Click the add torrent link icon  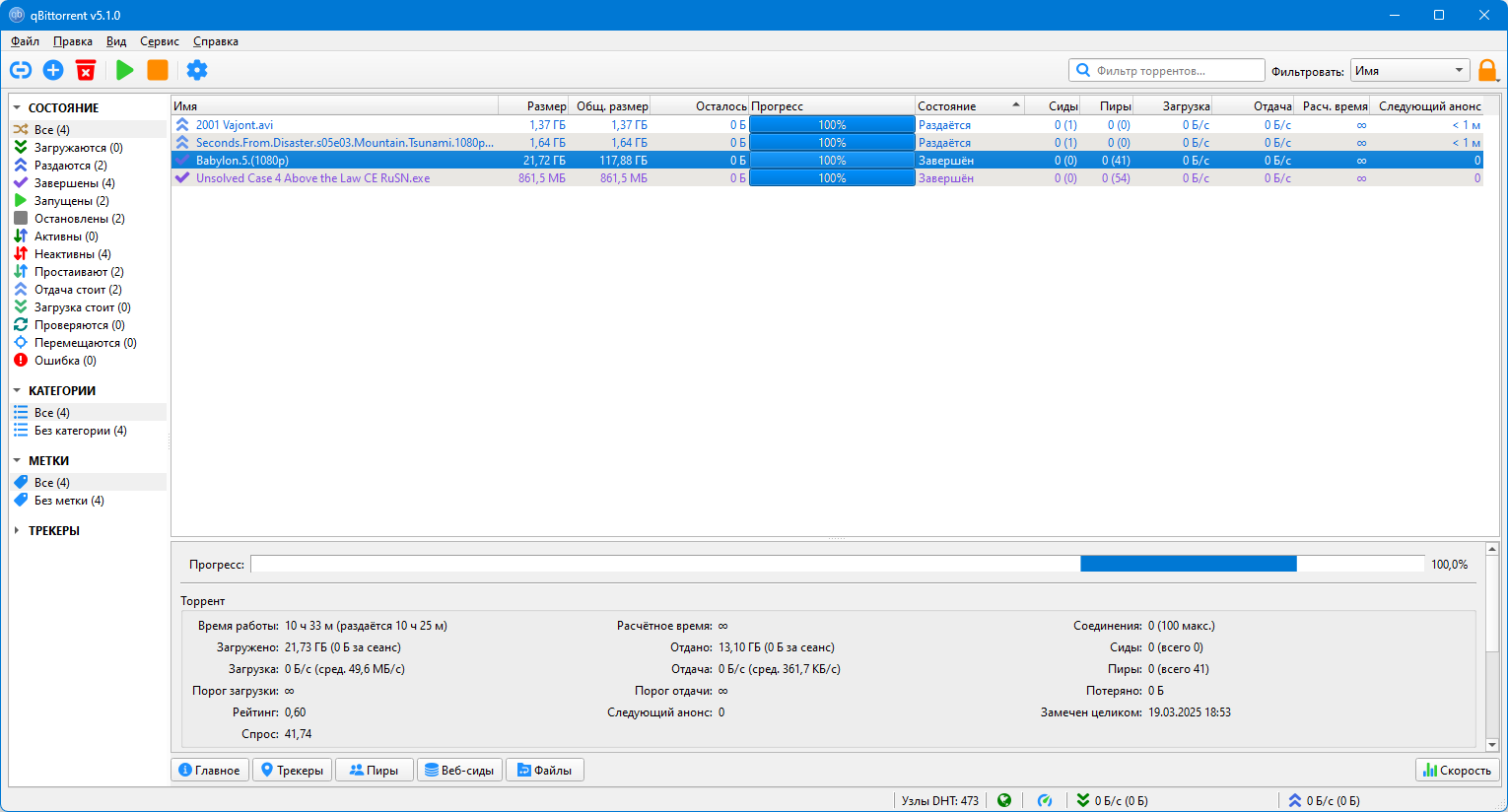(x=21, y=70)
